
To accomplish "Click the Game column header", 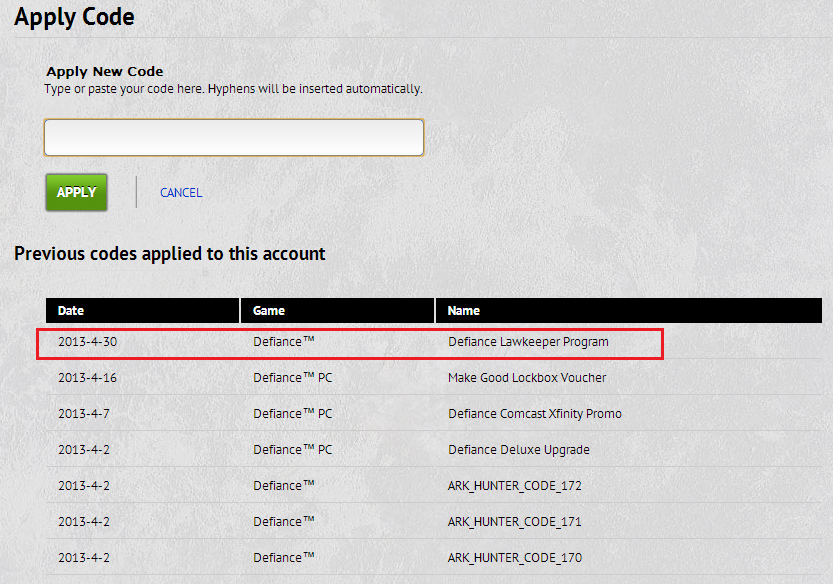I will click(x=269, y=311).
